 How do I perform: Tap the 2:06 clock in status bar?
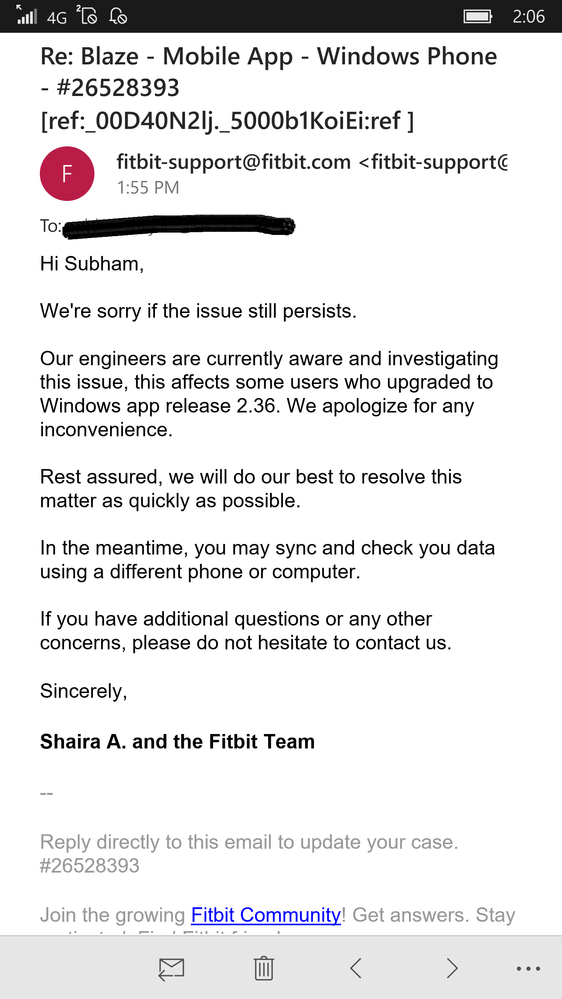coord(529,16)
